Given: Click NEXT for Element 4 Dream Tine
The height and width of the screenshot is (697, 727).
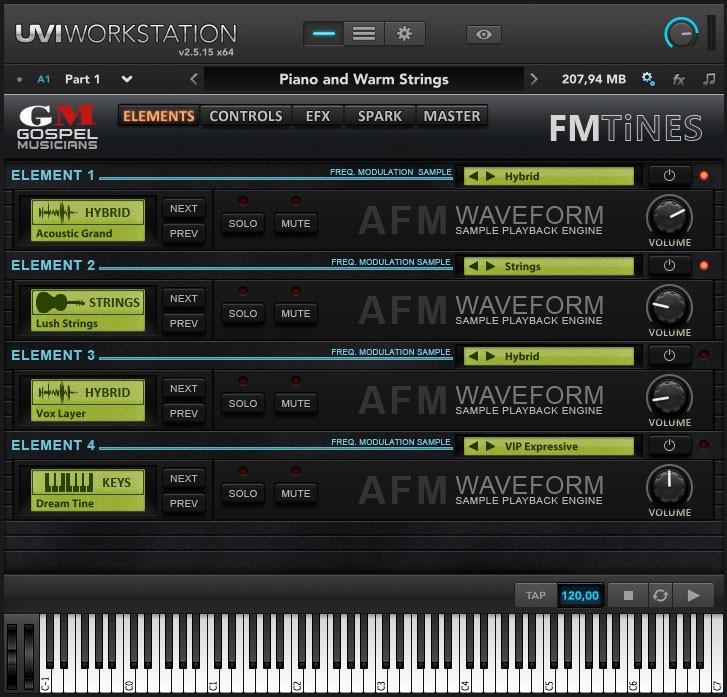Looking at the screenshot, I should 184,479.
